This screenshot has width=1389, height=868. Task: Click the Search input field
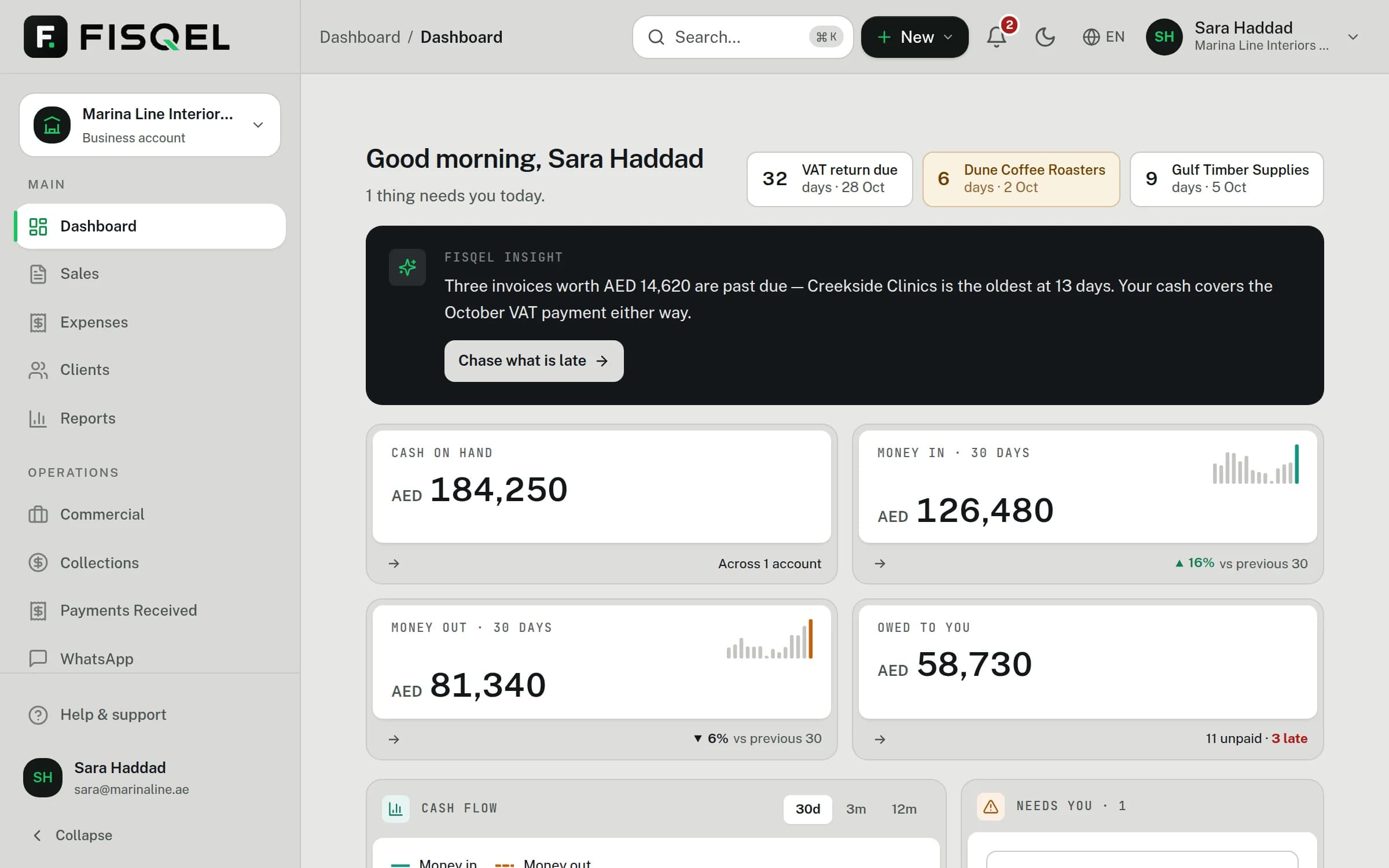(x=743, y=37)
